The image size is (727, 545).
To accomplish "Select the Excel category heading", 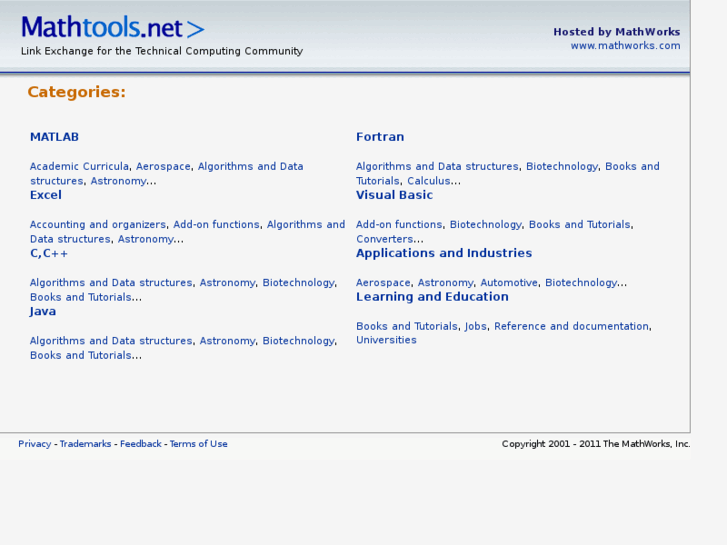I will click(46, 195).
